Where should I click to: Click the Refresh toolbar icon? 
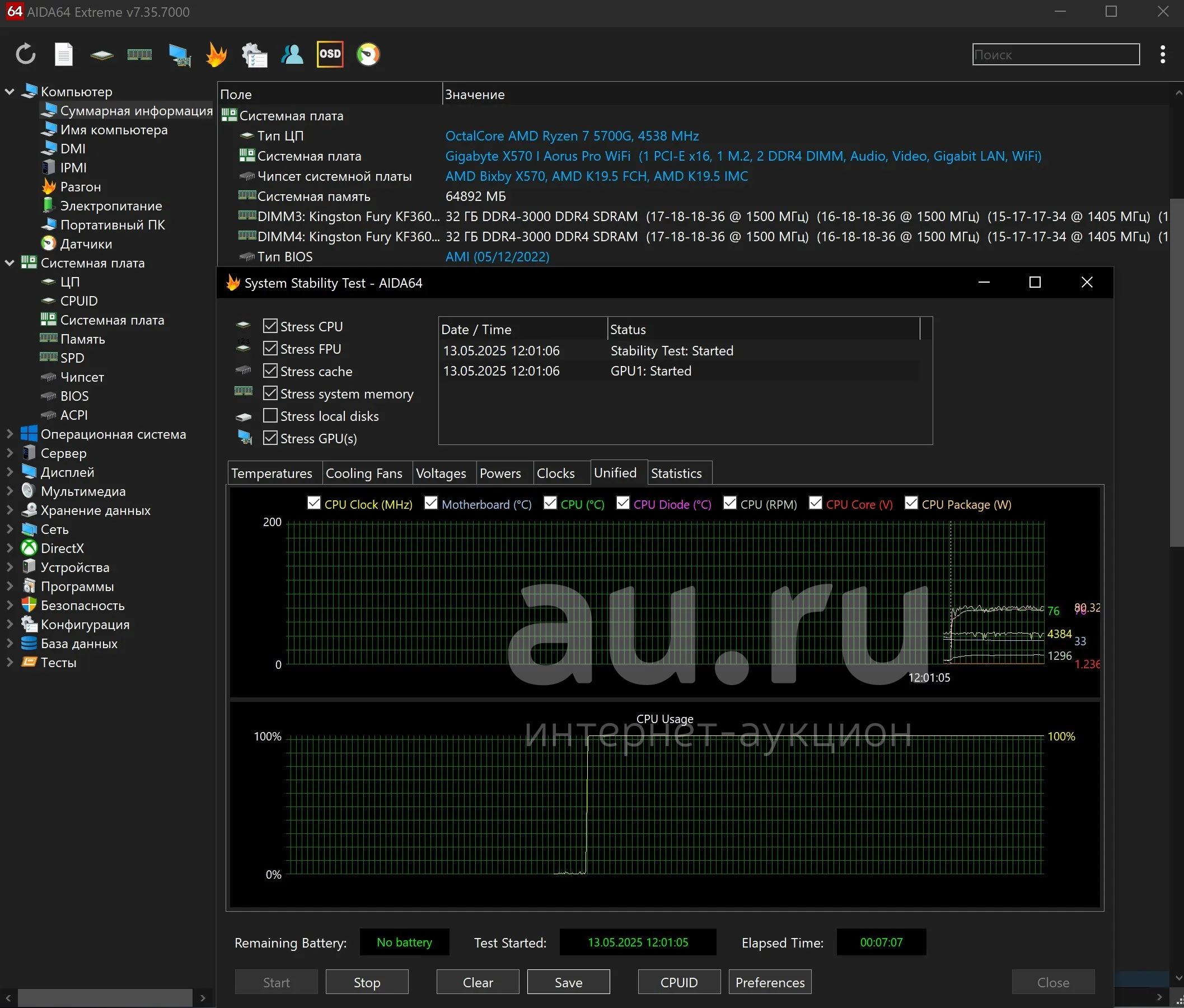pos(26,55)
